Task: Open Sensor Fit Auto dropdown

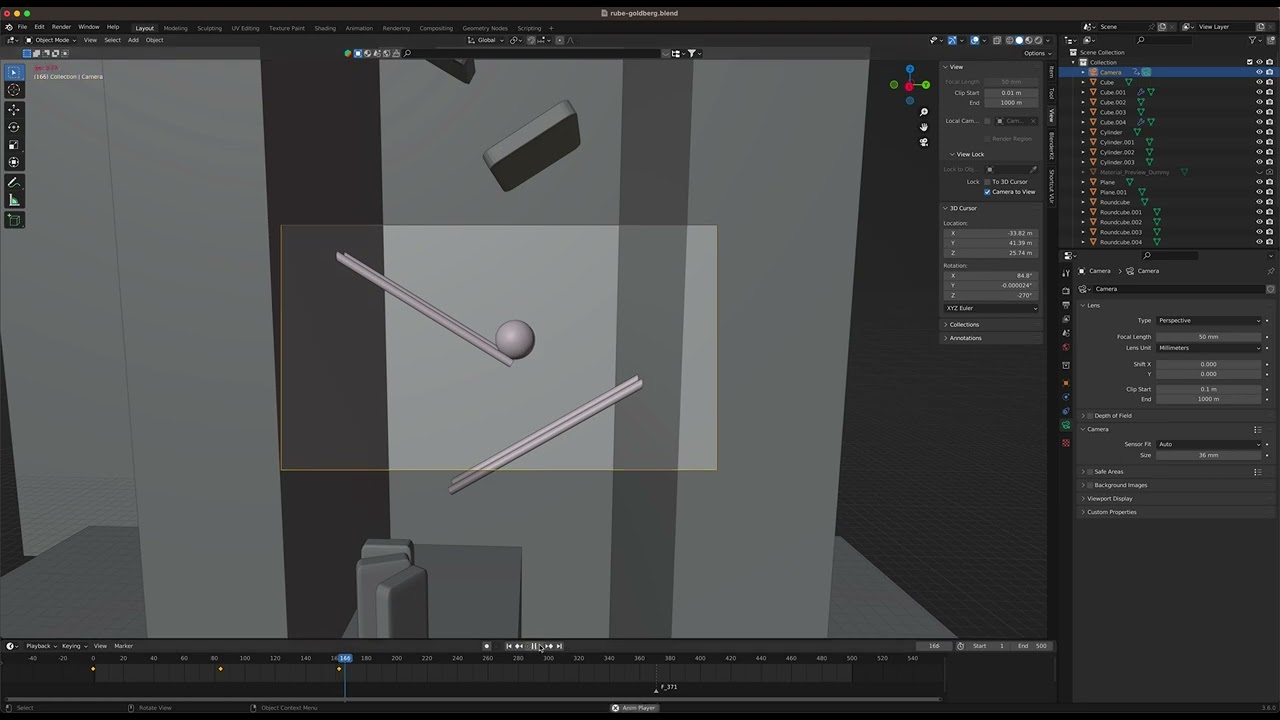Action: 1208,444
